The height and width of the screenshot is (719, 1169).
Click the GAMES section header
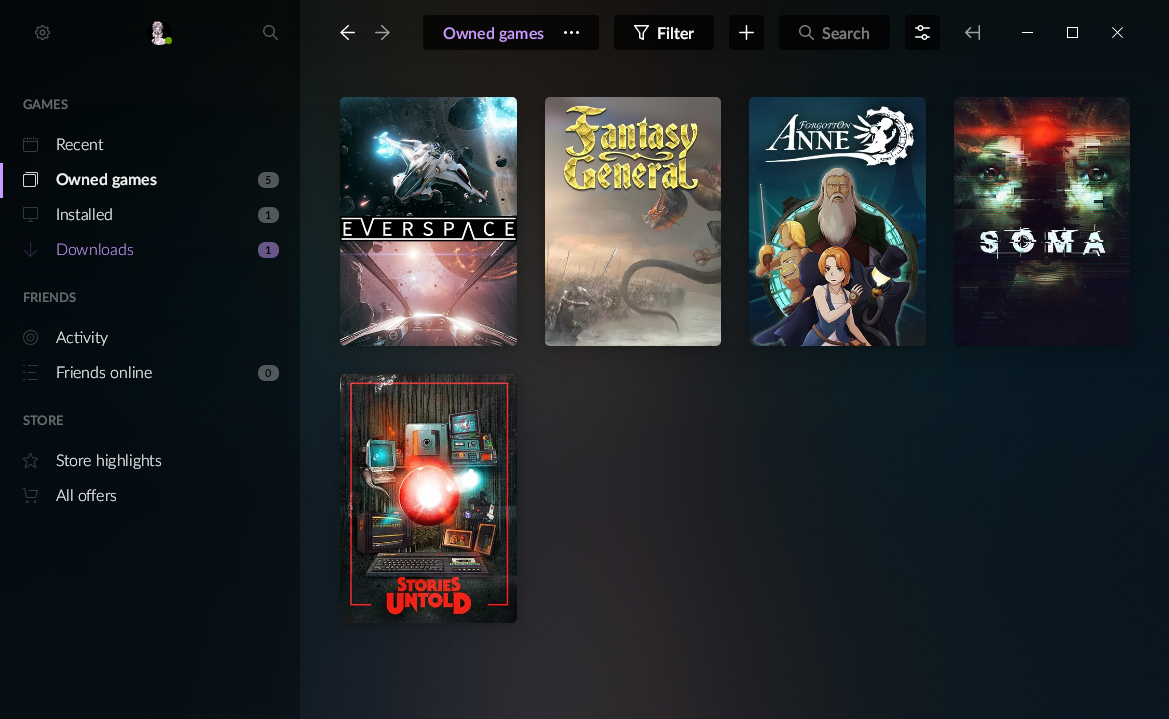click(x=45, y=104)
